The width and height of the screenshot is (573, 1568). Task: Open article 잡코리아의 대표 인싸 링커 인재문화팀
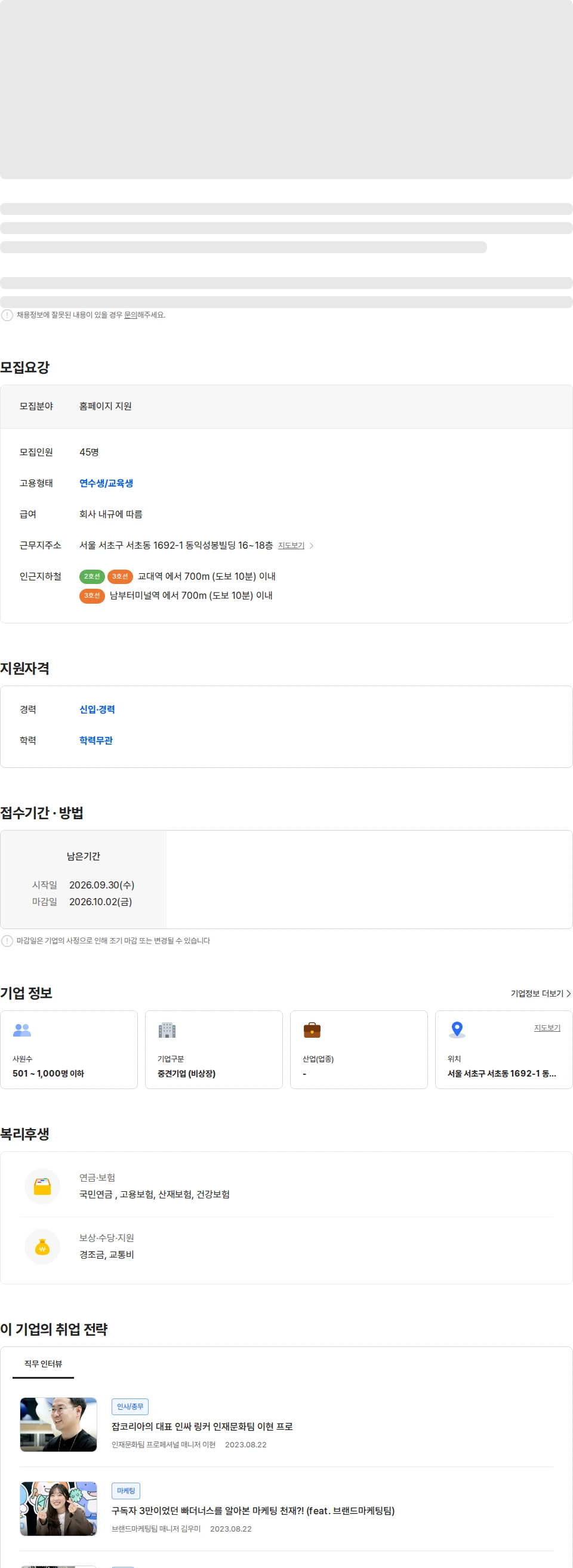click(202, 1426)
